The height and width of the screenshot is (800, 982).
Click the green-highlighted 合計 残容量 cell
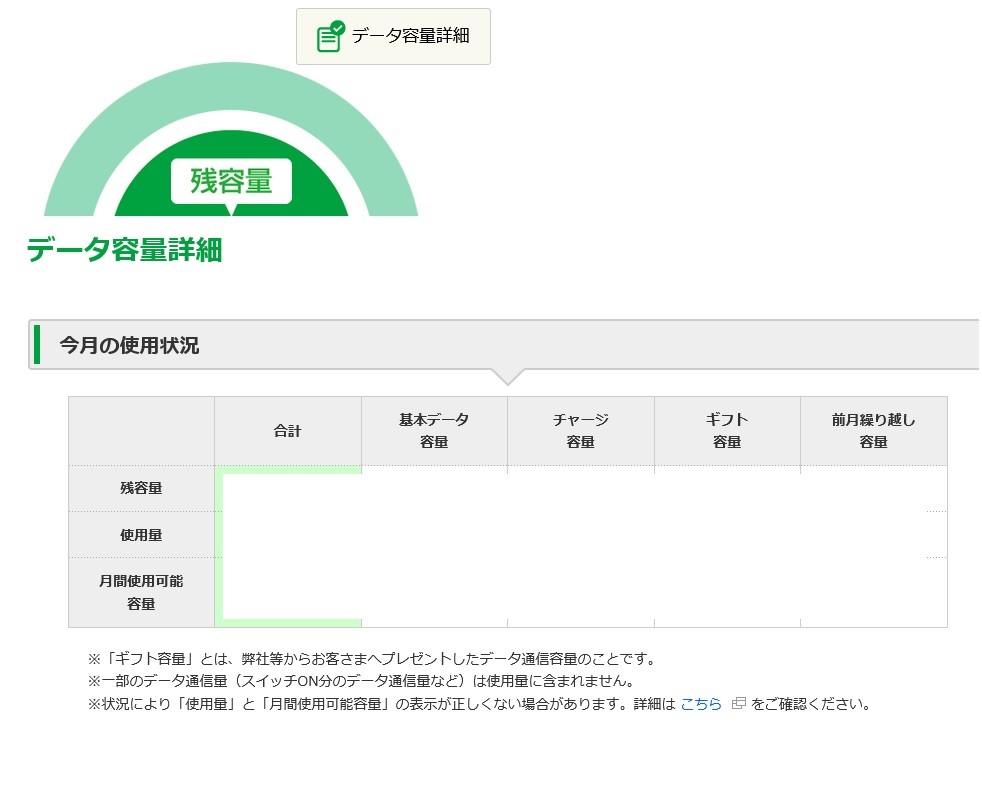click(x=288, y=488)
